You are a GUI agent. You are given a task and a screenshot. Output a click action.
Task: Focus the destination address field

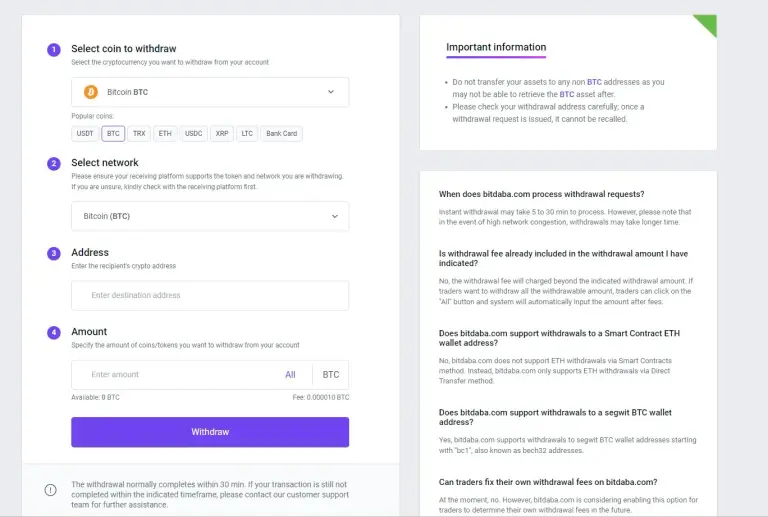click(210, 295)
